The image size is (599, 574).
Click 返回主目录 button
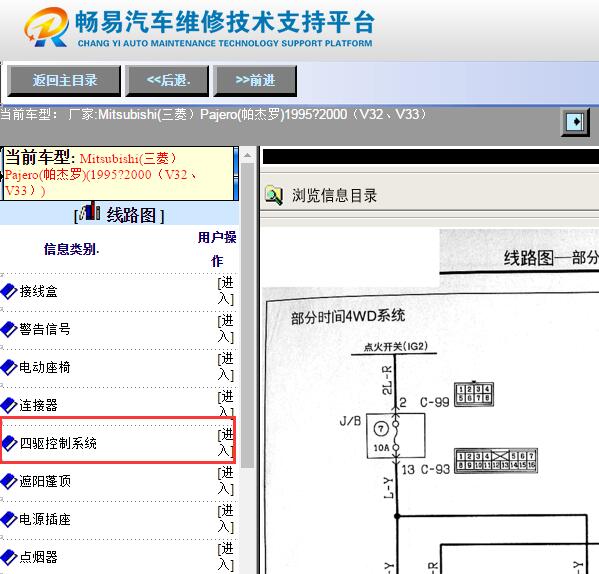click(x=64, y=80)
